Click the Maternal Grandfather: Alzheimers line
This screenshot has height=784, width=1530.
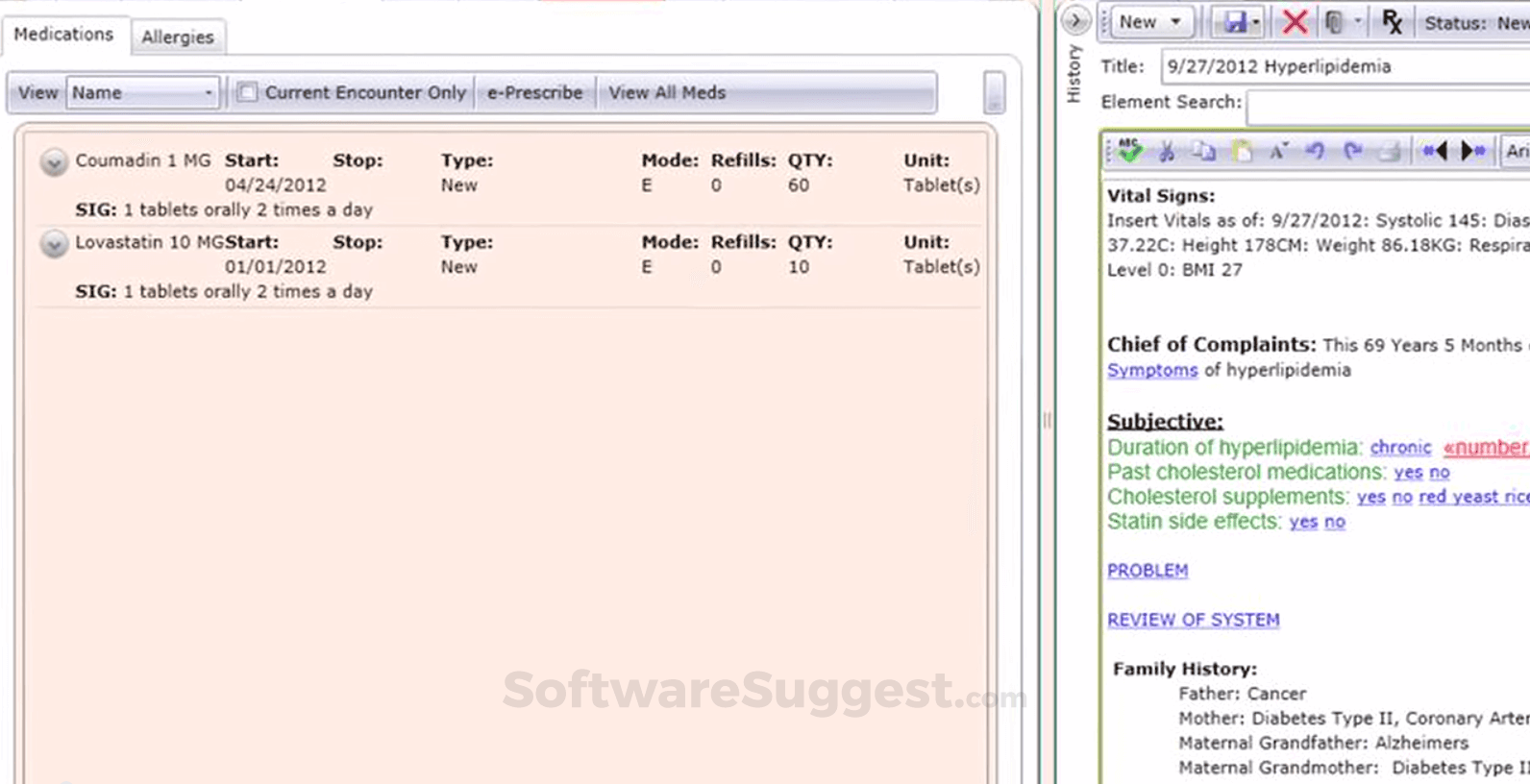[x=1323, y=743]
